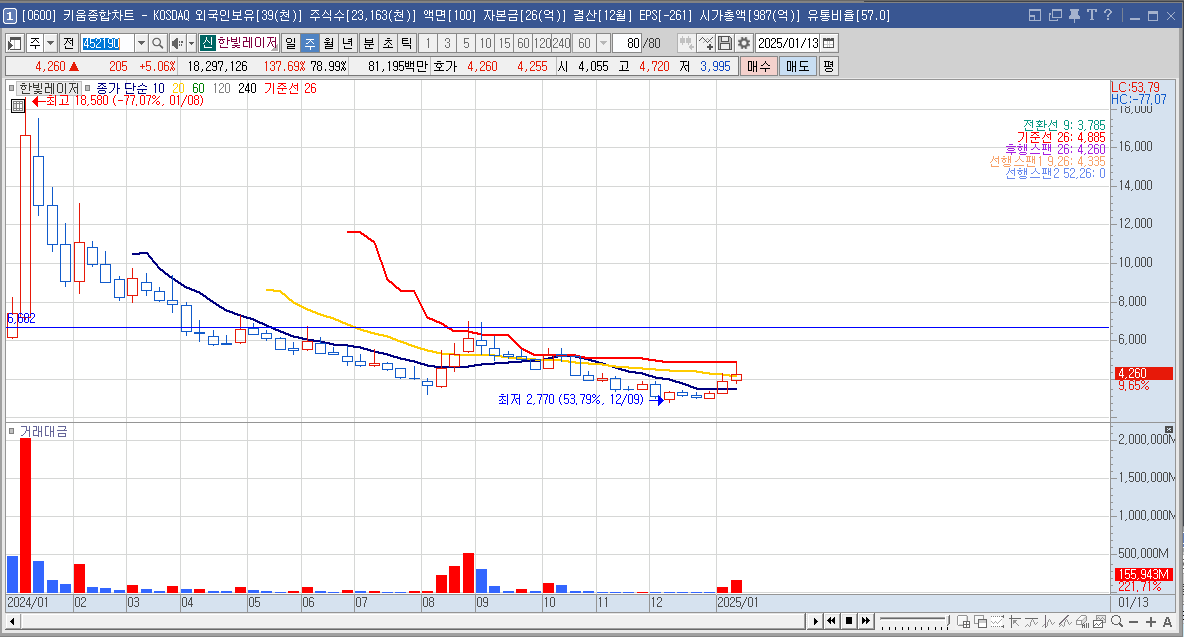Click the speaker sound icon
Viewport: 1184px width, 637px height.
click(x=177, y=43)
